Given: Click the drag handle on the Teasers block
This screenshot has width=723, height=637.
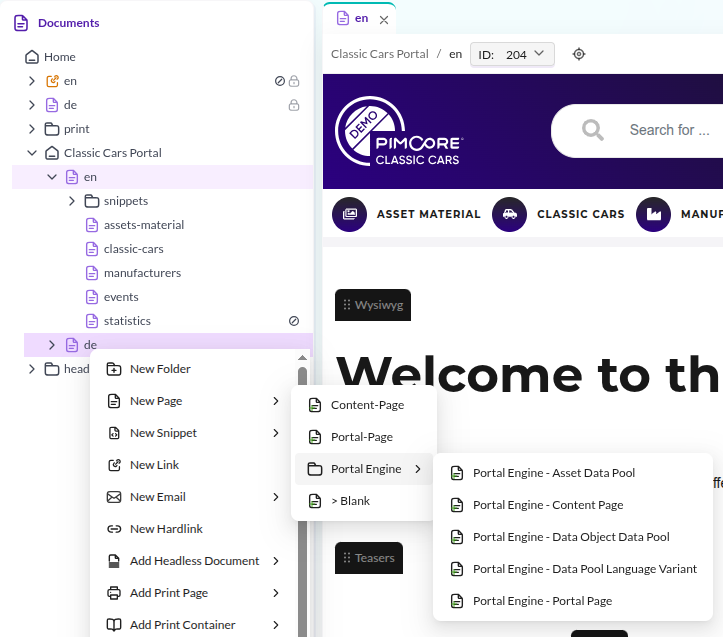Looking at the screenshot, I should point(347,558).
